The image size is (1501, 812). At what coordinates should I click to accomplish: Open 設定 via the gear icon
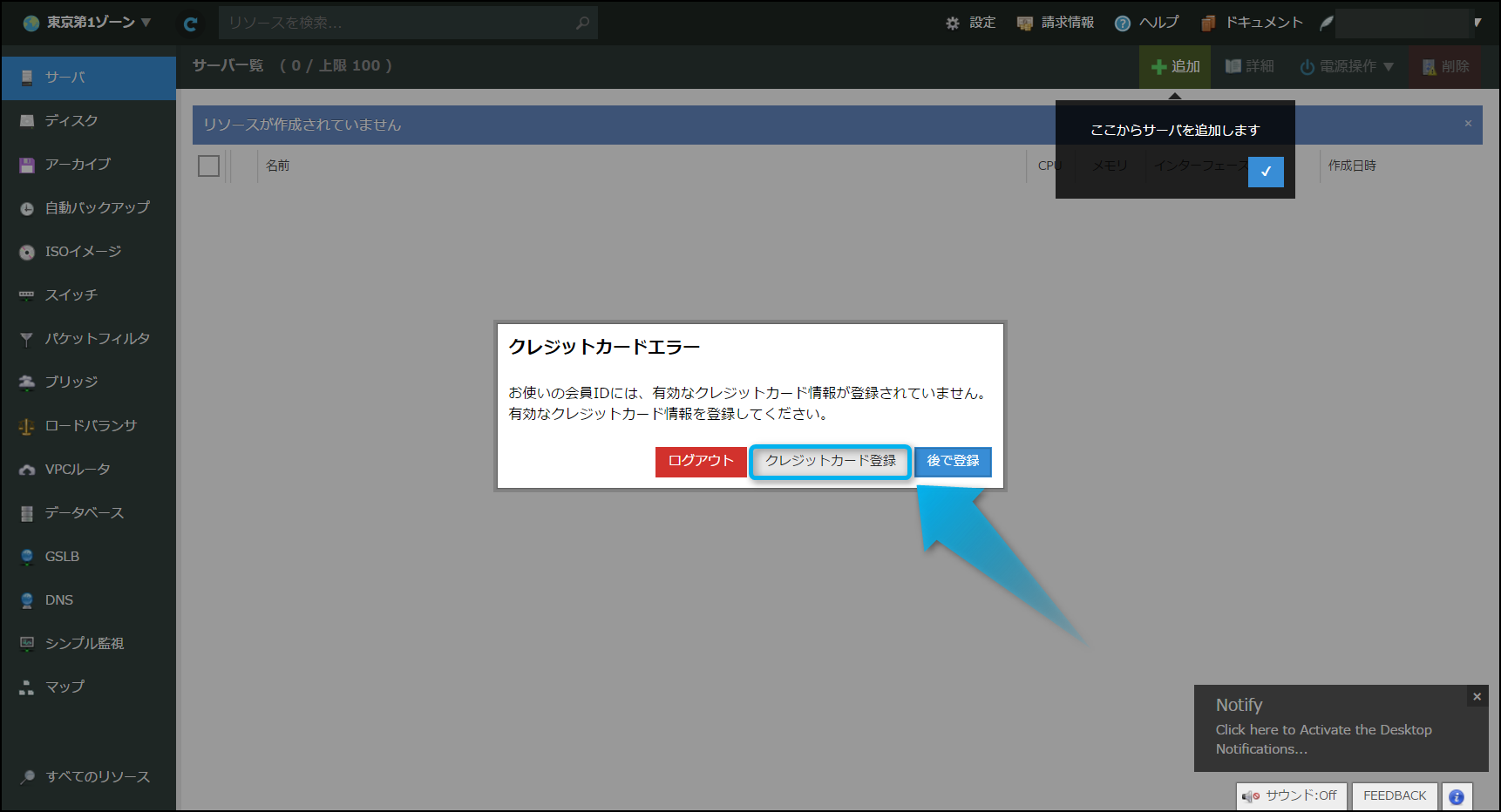[x=970, y=23]
